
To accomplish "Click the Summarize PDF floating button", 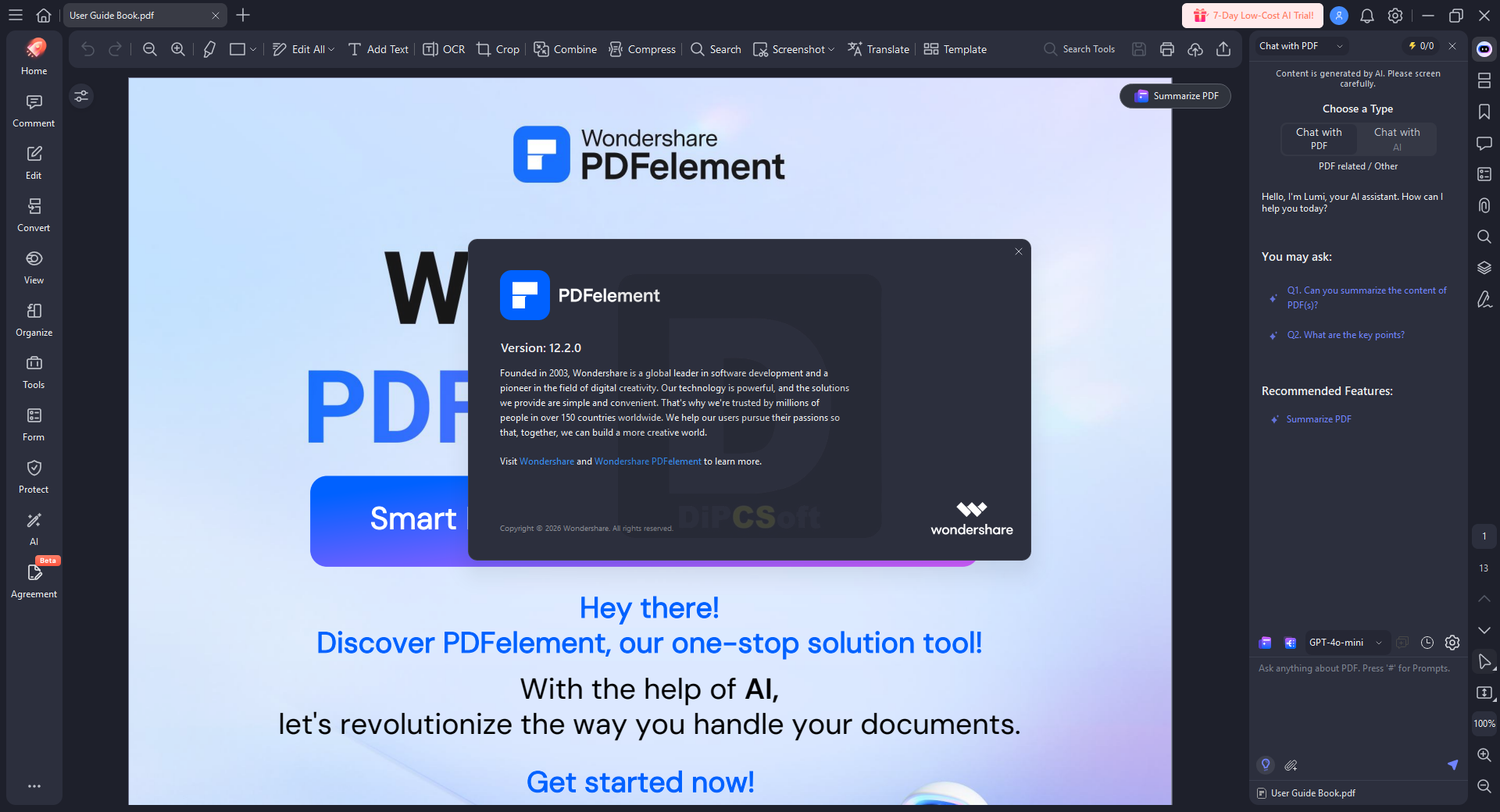I will click(1175, 96).
